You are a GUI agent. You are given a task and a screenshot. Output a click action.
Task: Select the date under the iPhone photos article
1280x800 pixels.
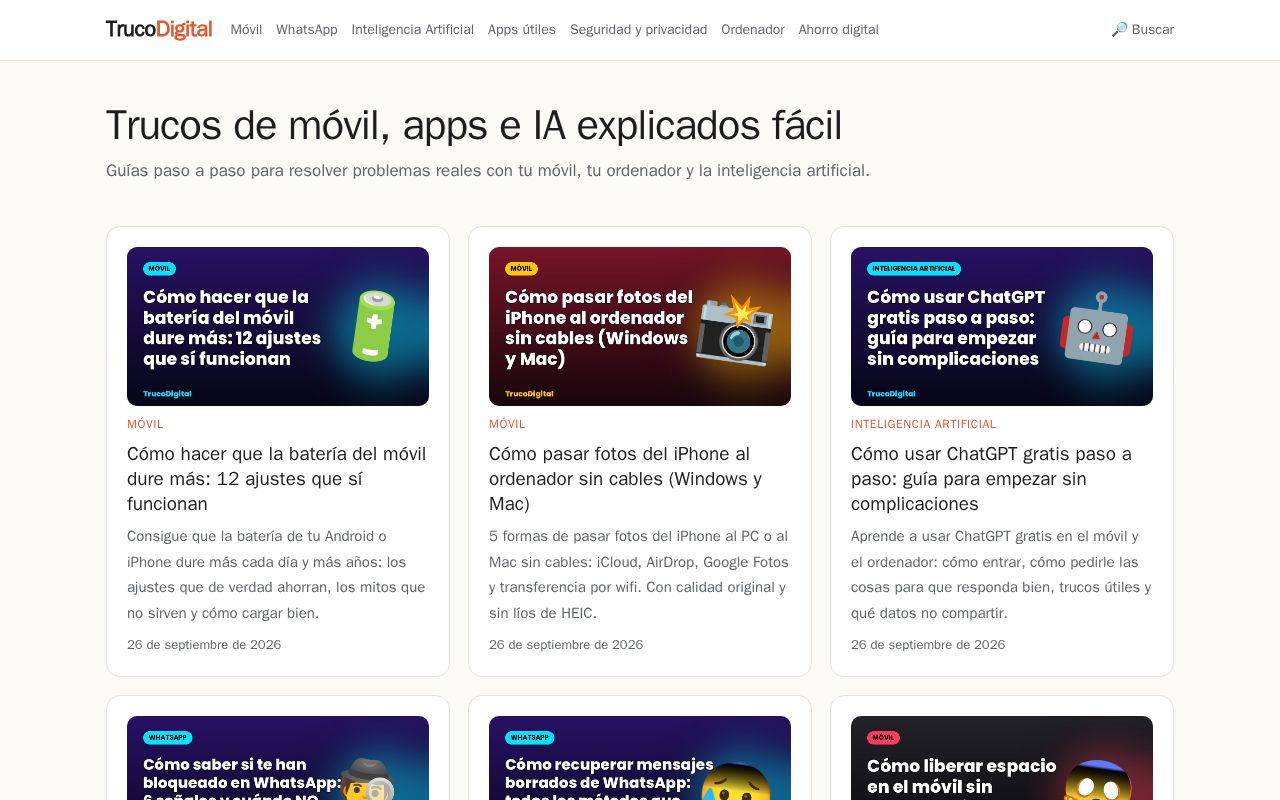tap(566, 645)
